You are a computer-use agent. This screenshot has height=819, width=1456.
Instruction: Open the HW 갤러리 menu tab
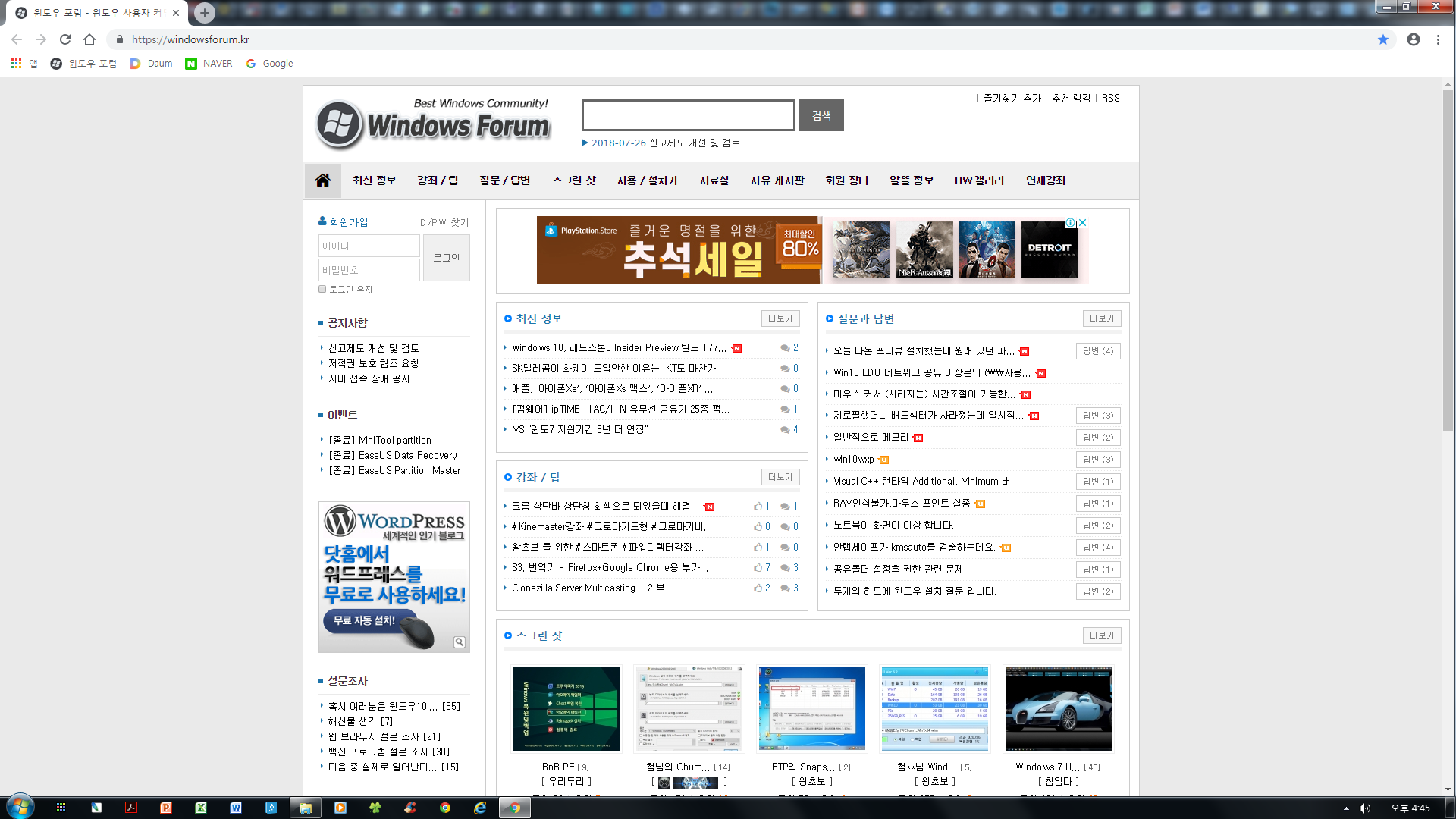pos(979,180)
